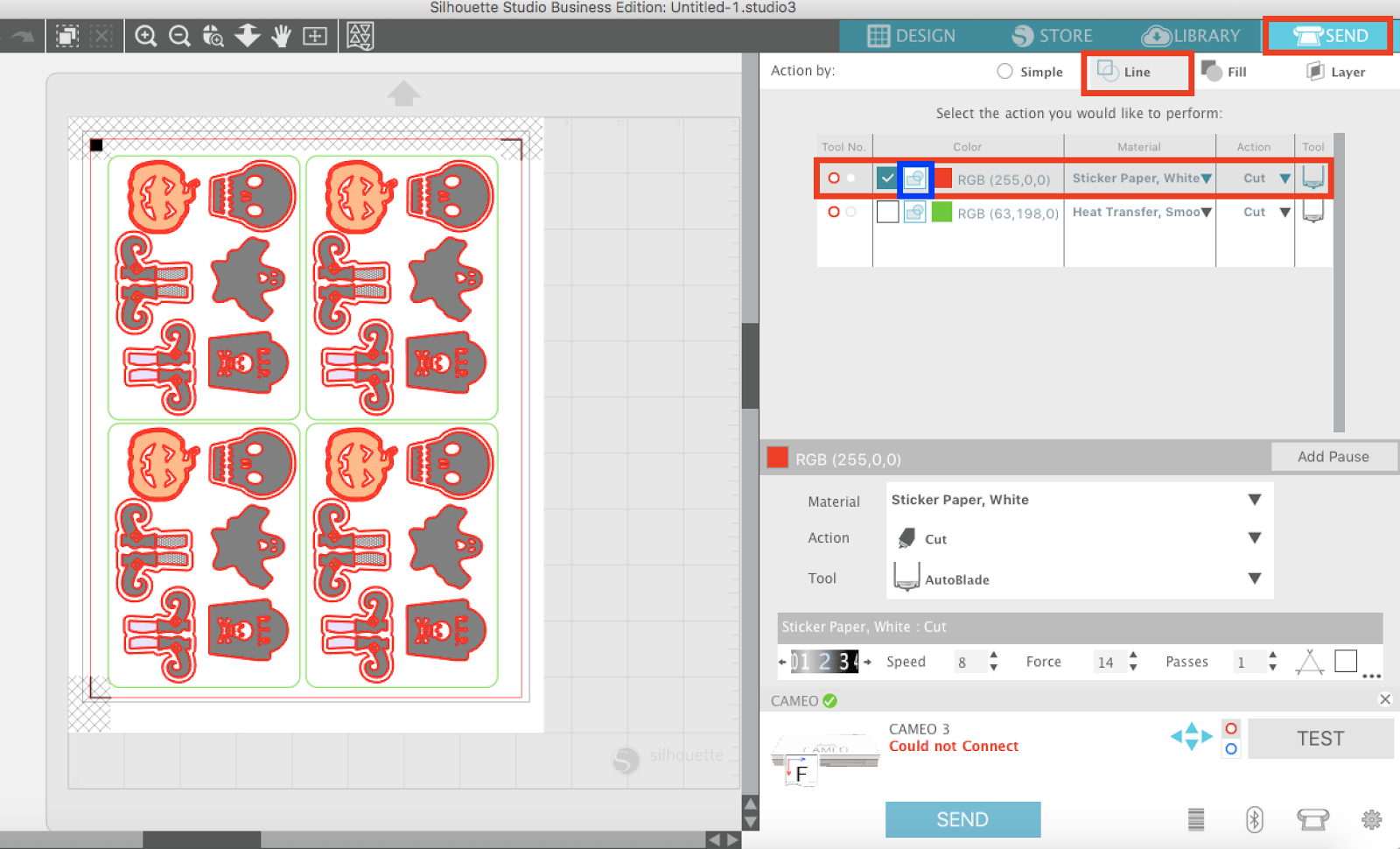1400x849 pixels.
Task: Click the CAMEO 3 machine thumbnail
Action: click(825, 757)
